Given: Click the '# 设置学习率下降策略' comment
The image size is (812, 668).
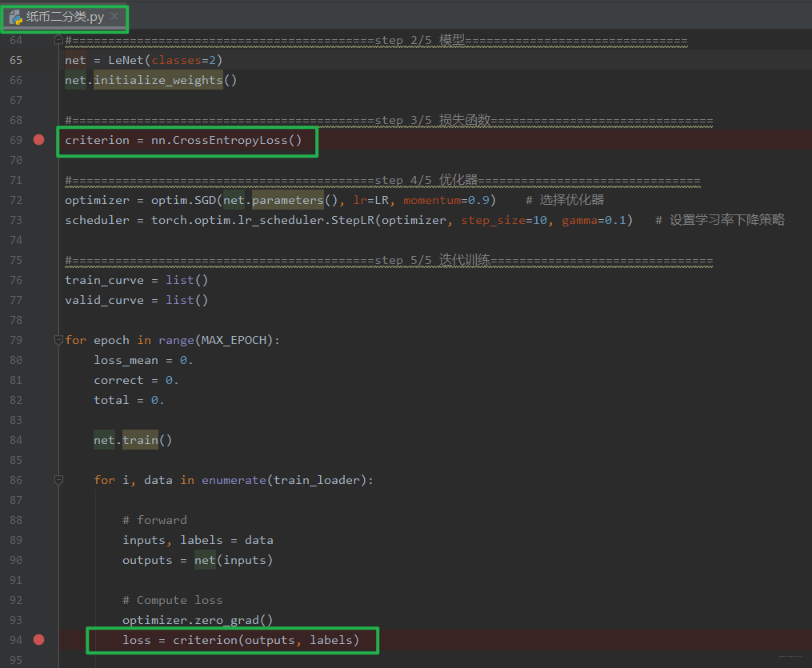Looking at the screenshot, I should [720, 221].
